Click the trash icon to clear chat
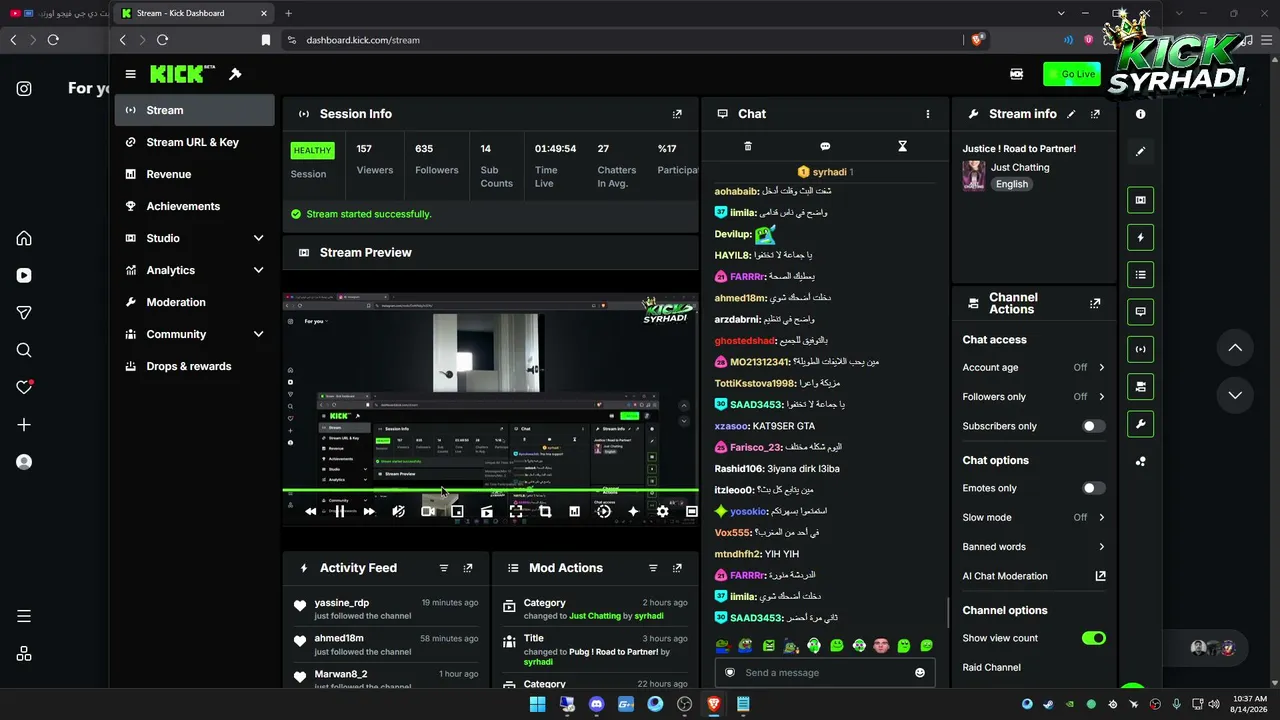 [748, 146]
